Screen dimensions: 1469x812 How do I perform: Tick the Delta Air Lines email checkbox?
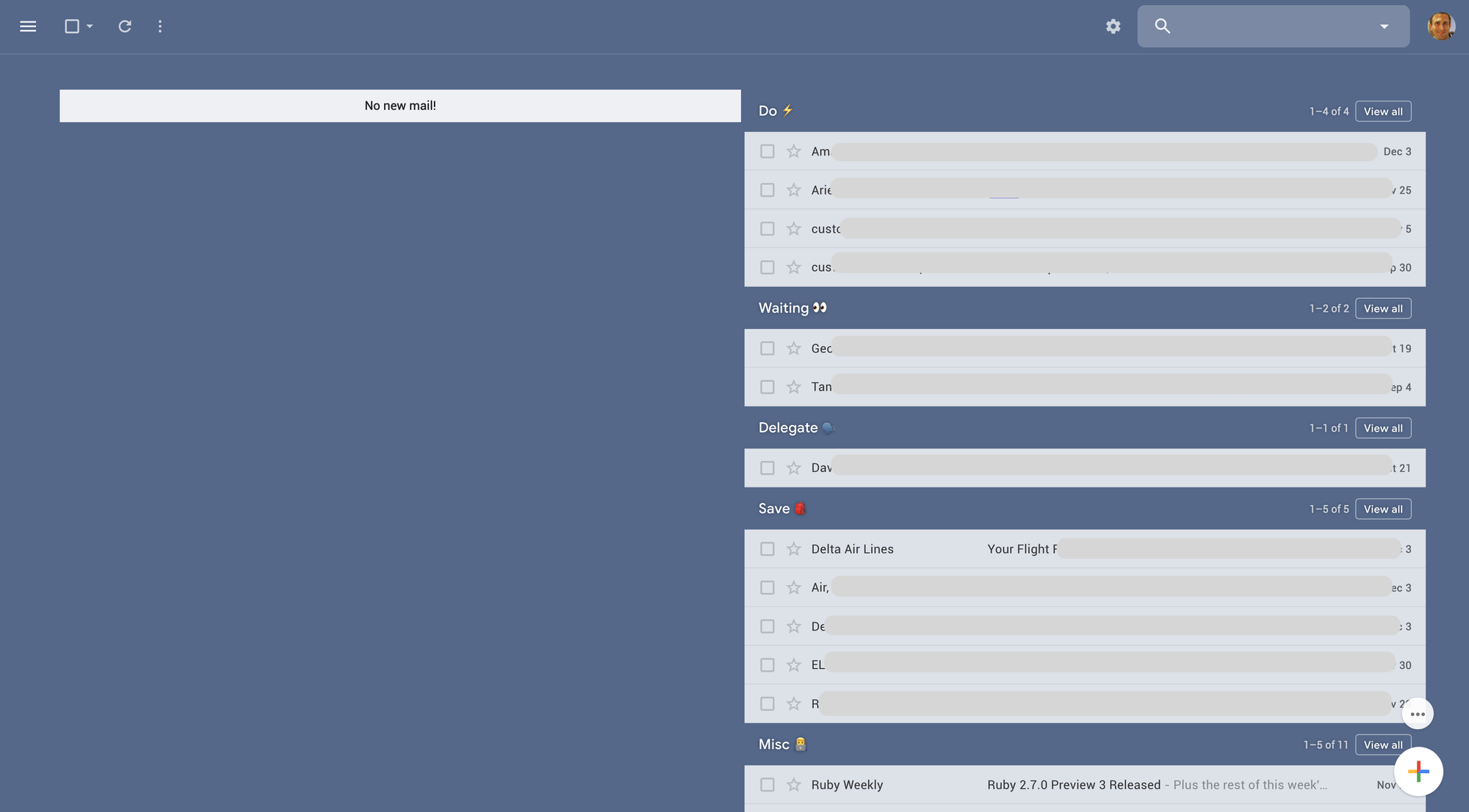[x=768, y=549]
